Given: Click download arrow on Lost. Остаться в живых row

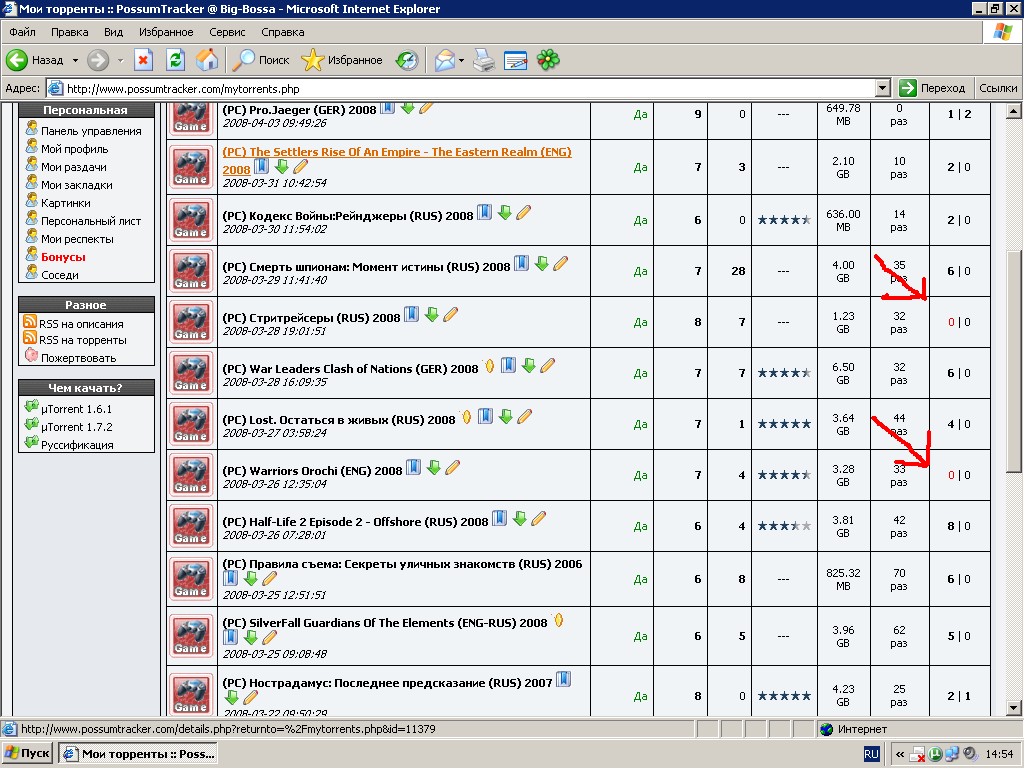Looking at the screenshot, I should [505, 416].
